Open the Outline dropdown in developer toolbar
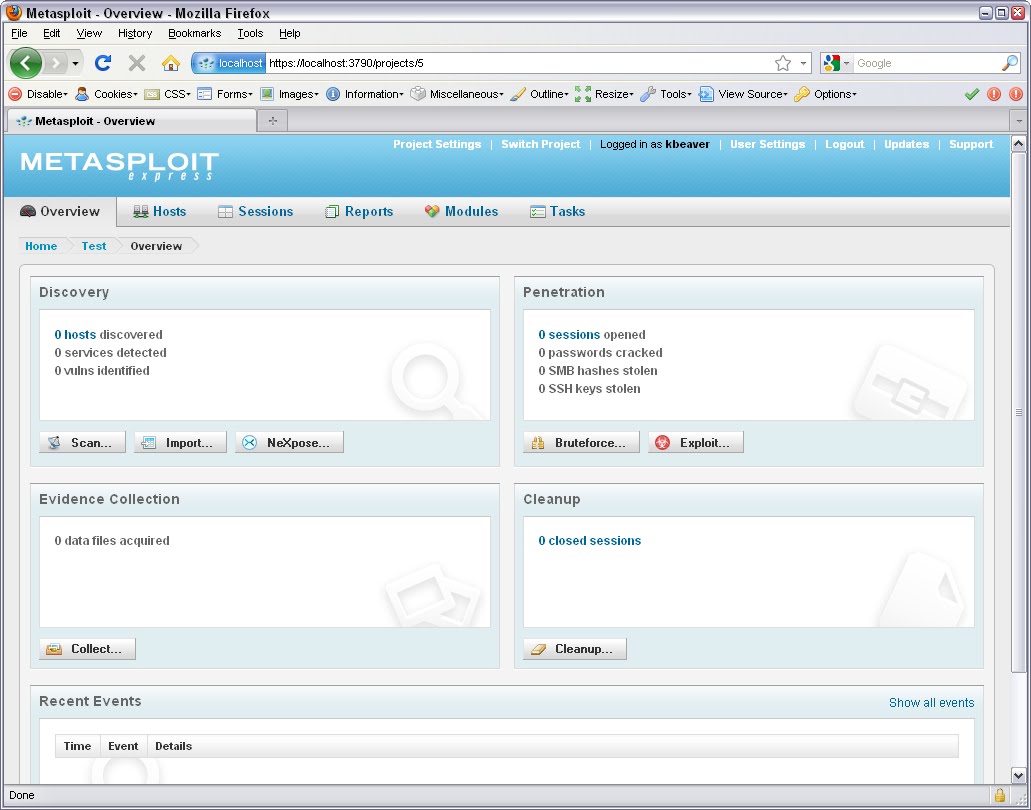The height and width of the screenshot is (810, 1031). 540,94
